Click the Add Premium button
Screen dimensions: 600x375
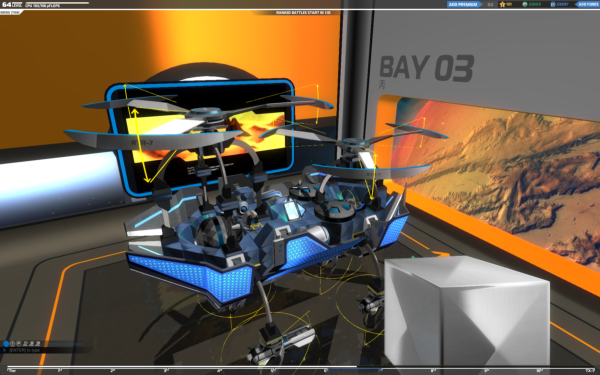463,4
